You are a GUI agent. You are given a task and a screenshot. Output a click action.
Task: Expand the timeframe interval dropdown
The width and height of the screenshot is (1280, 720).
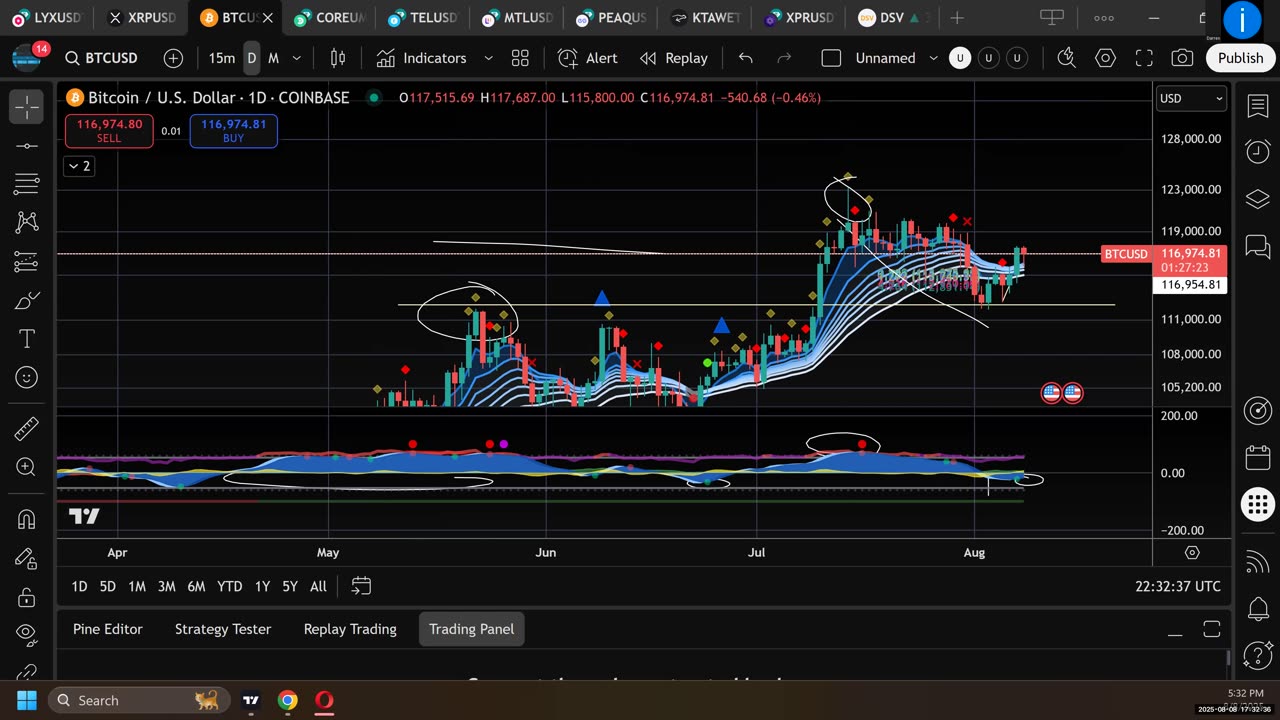(296, 58)
